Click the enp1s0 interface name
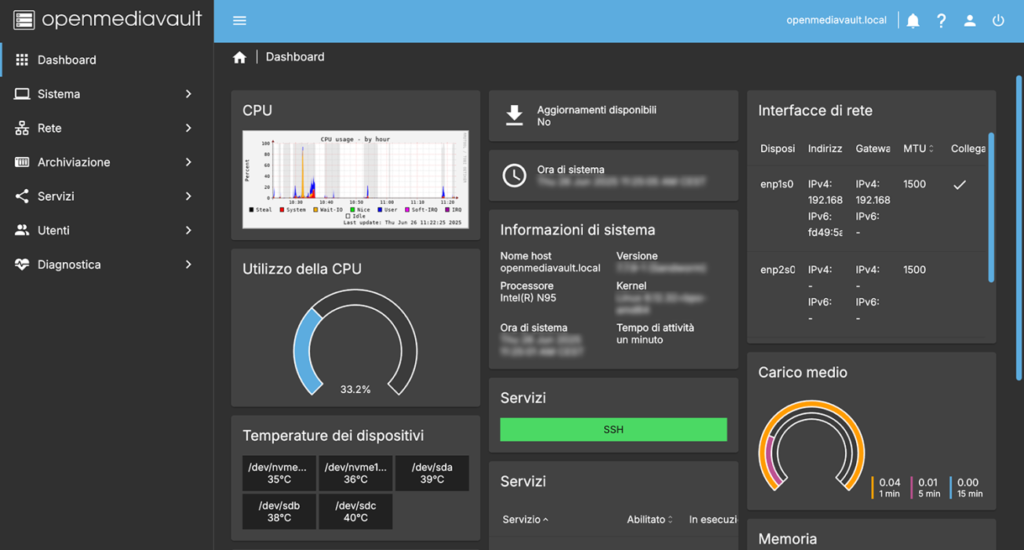This screenshot has height=550, width=1024. coord(776,184)
